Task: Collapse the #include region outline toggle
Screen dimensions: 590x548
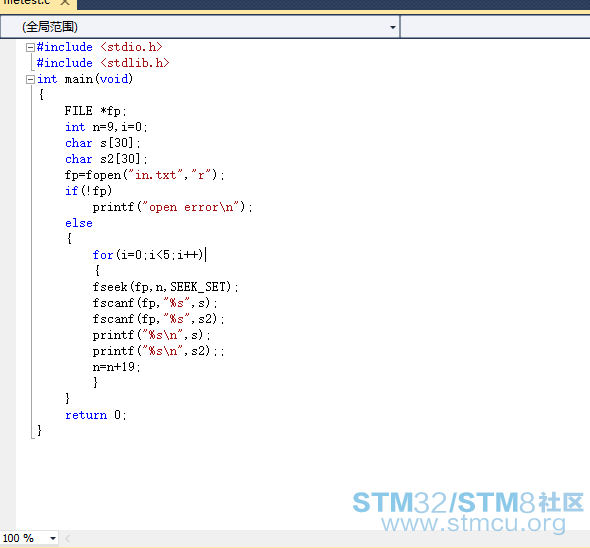Action: click(x=30, y=47)
